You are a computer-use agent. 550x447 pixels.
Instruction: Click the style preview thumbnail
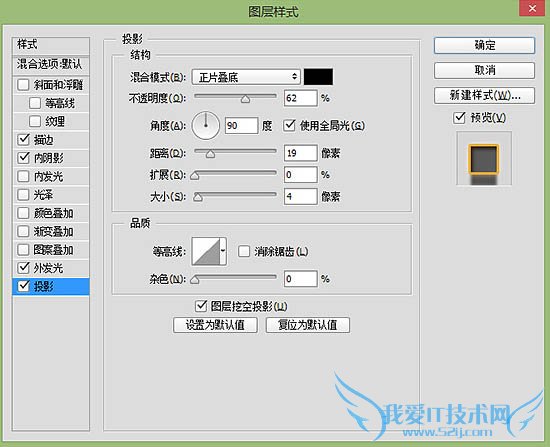[x=484, y=159]
